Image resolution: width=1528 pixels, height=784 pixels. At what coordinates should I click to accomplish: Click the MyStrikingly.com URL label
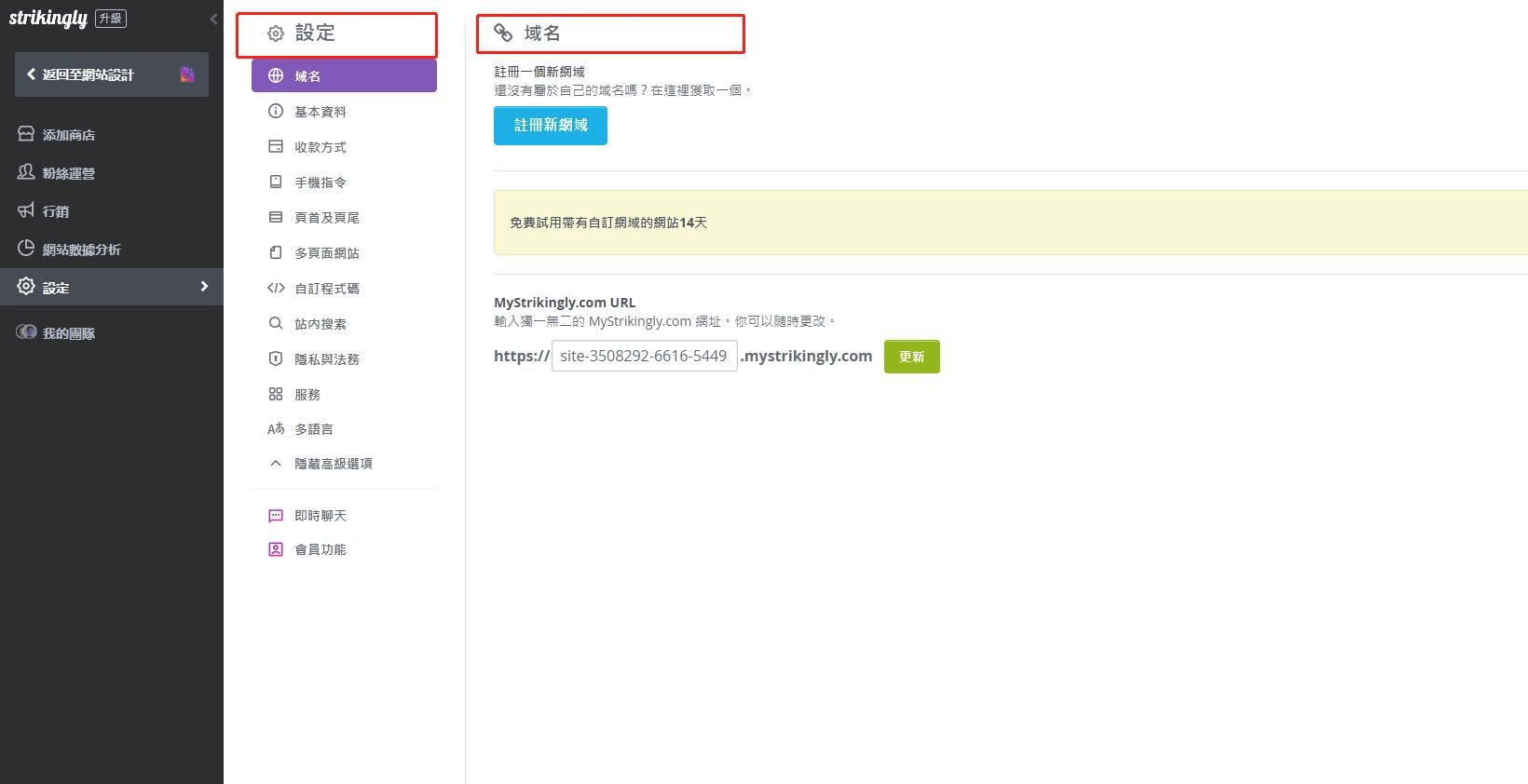pyautogui.click(x=565, y=303)
